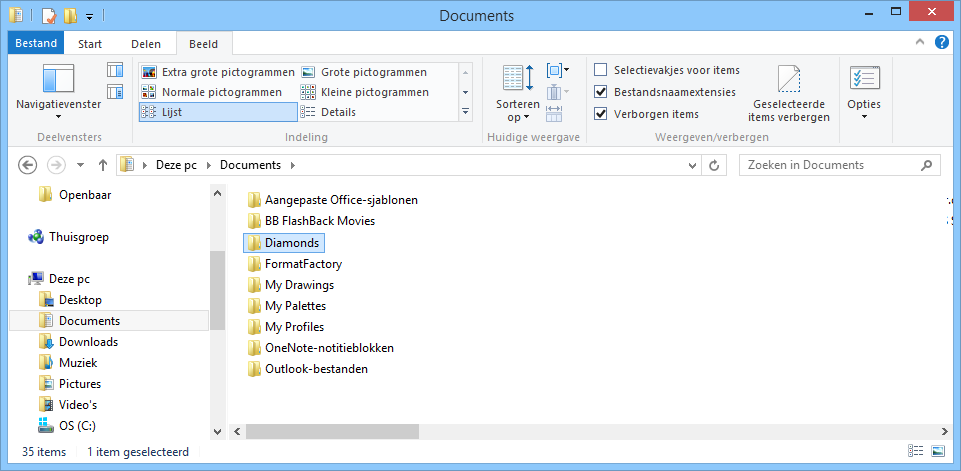Uncheck Verborgen items checkbox
This screenshot has width=961, height=471.
(x=601, y=114)
